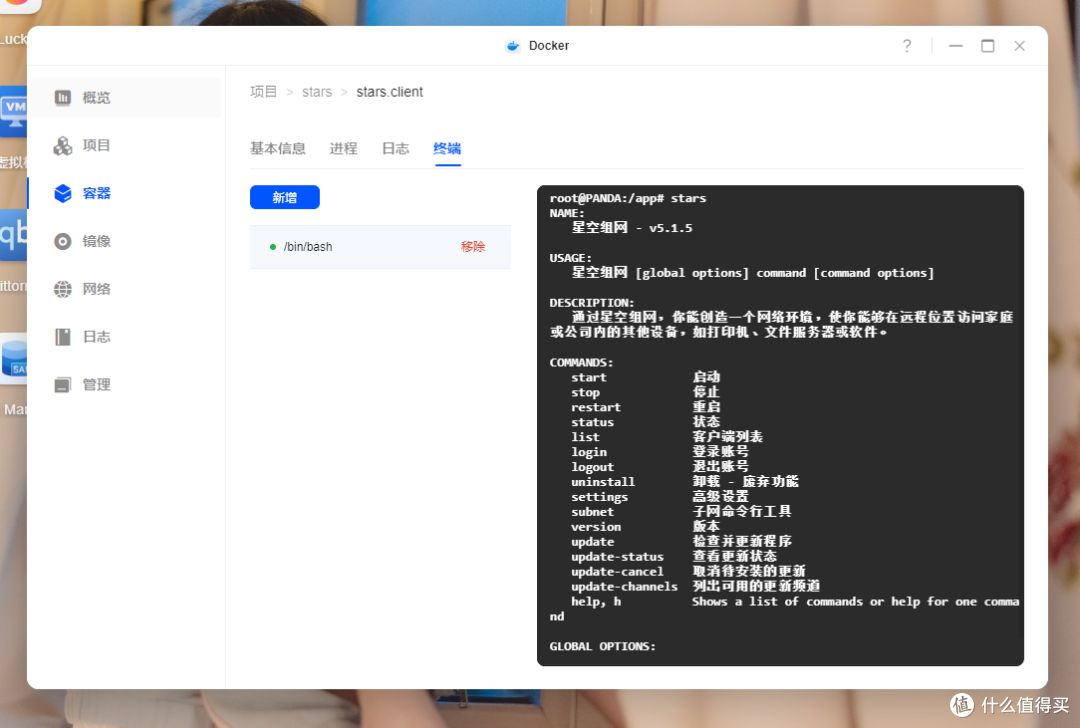Viewport: 1080px width, 728px height.
Task: Click the 网络 globe icon
Action: 63,289
